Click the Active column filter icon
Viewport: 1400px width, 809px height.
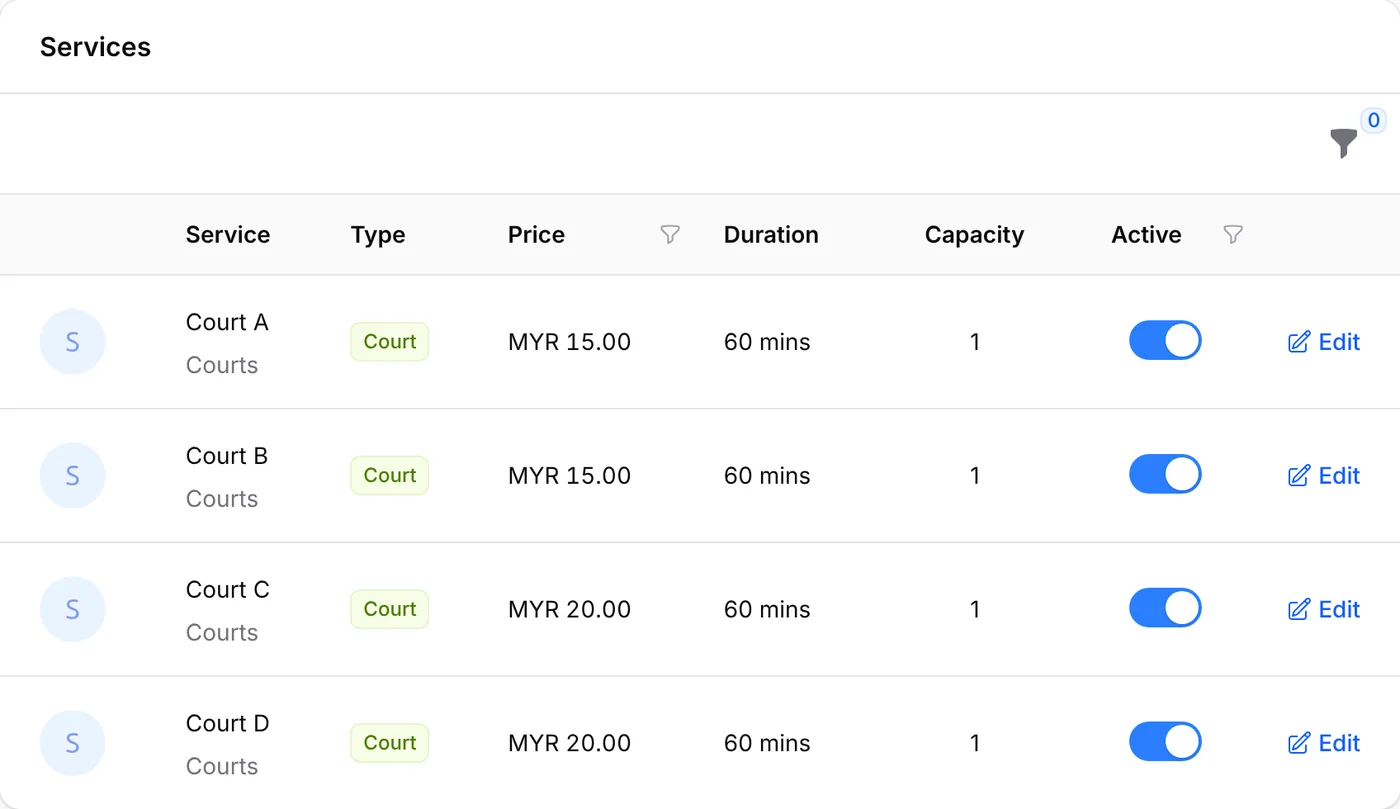(1233, 235)
